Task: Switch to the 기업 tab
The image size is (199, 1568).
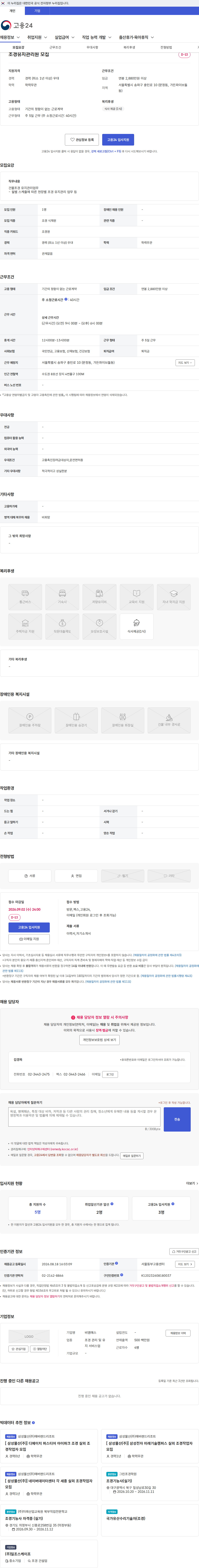Action: (37, 11)
